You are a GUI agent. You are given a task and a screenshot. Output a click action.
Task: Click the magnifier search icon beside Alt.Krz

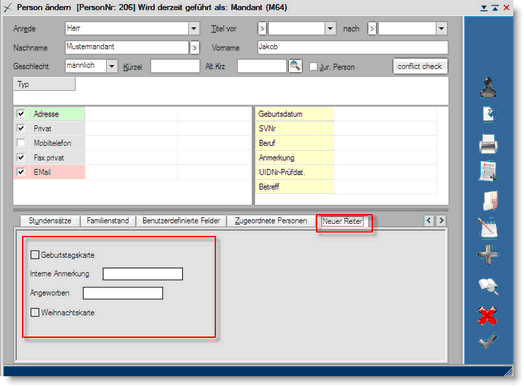point(295,66)
